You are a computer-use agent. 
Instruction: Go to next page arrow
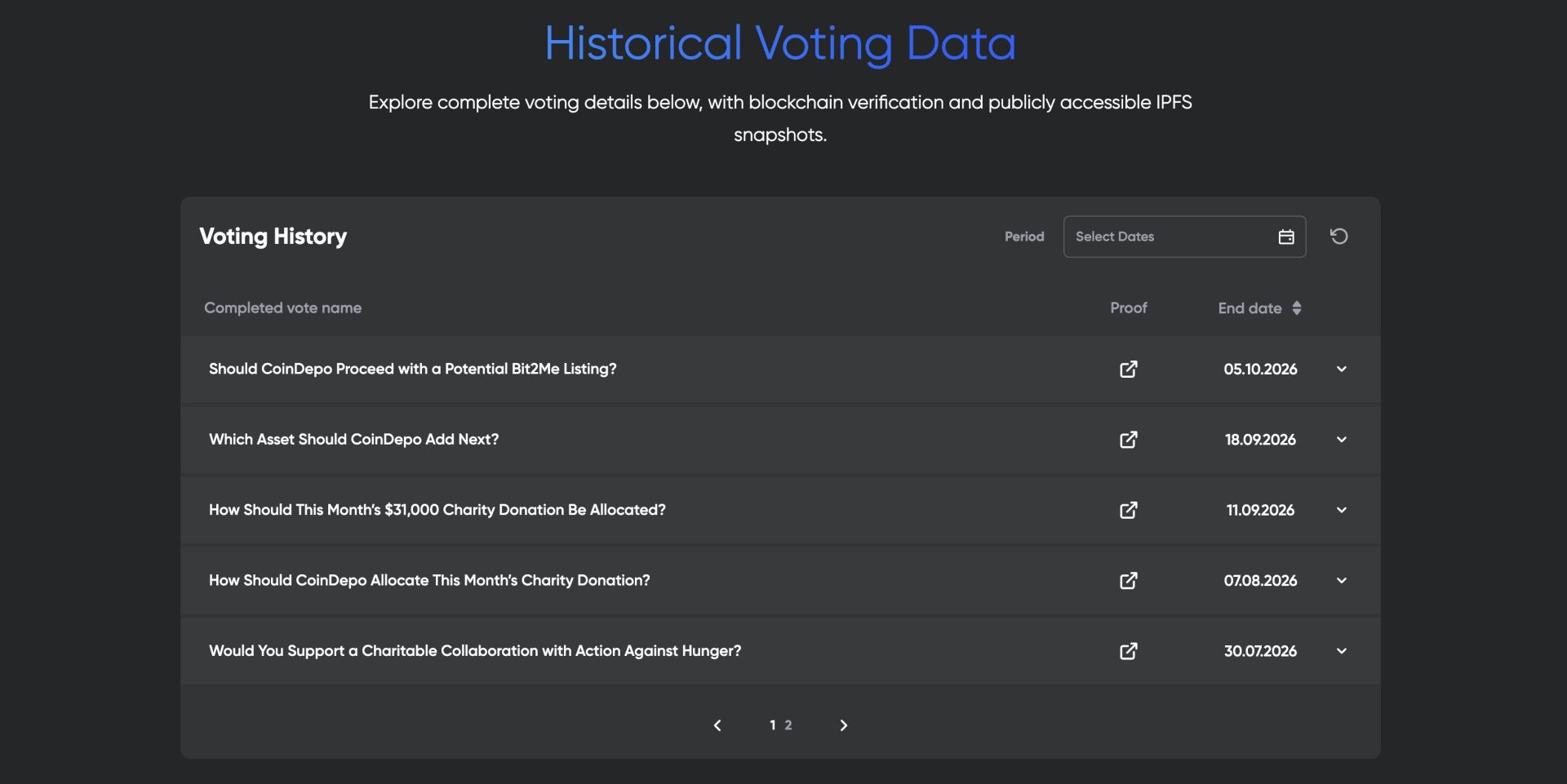844,725
